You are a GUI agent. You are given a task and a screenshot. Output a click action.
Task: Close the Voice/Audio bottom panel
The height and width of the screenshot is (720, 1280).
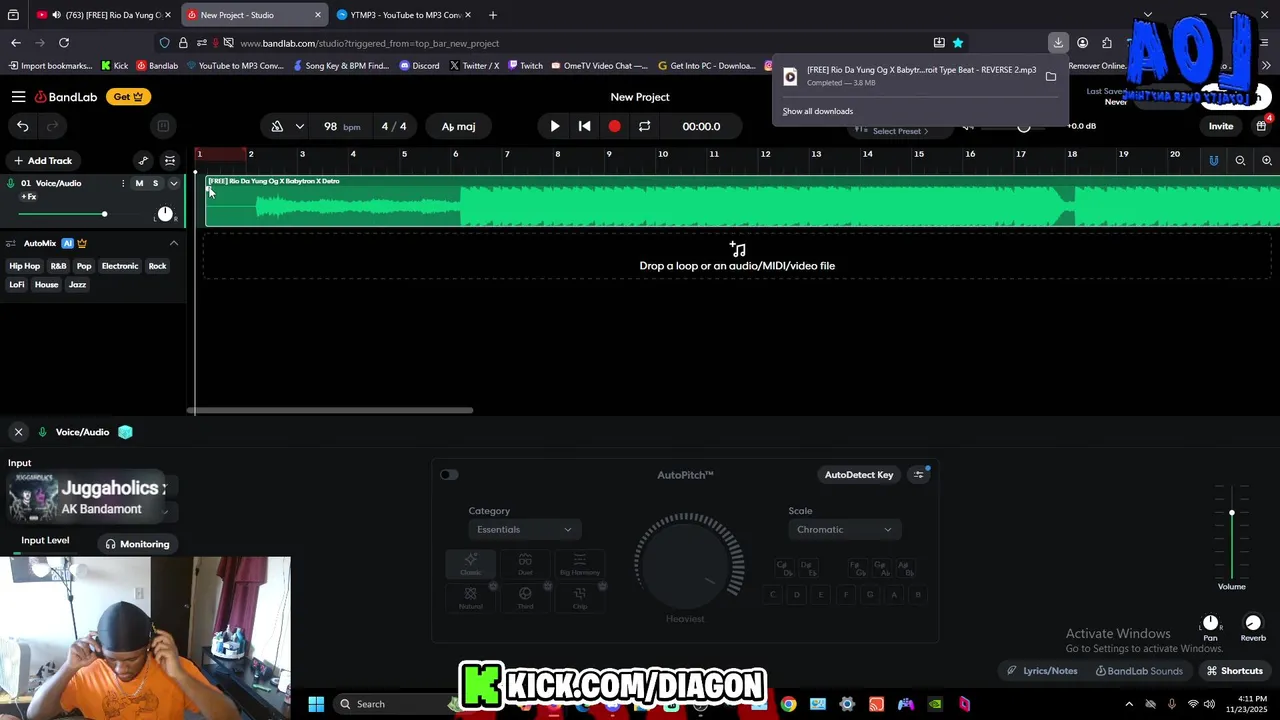[18, 432]
